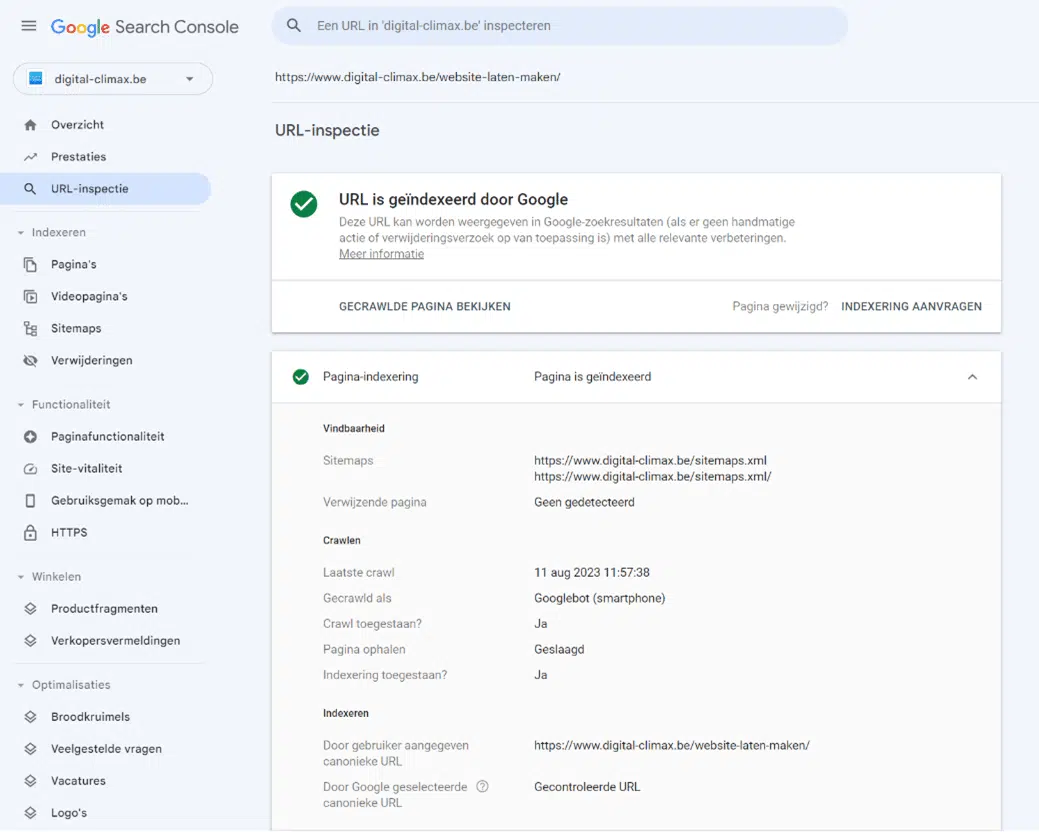Collapse the Functionaliteit sidebar section
This screenshot has height=832, width=1039.
coord(21,405)
